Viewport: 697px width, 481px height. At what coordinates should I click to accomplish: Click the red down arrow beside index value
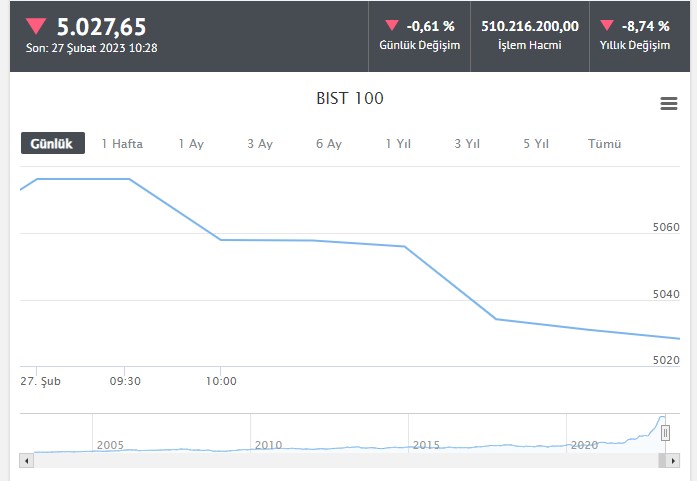(36, 26)
